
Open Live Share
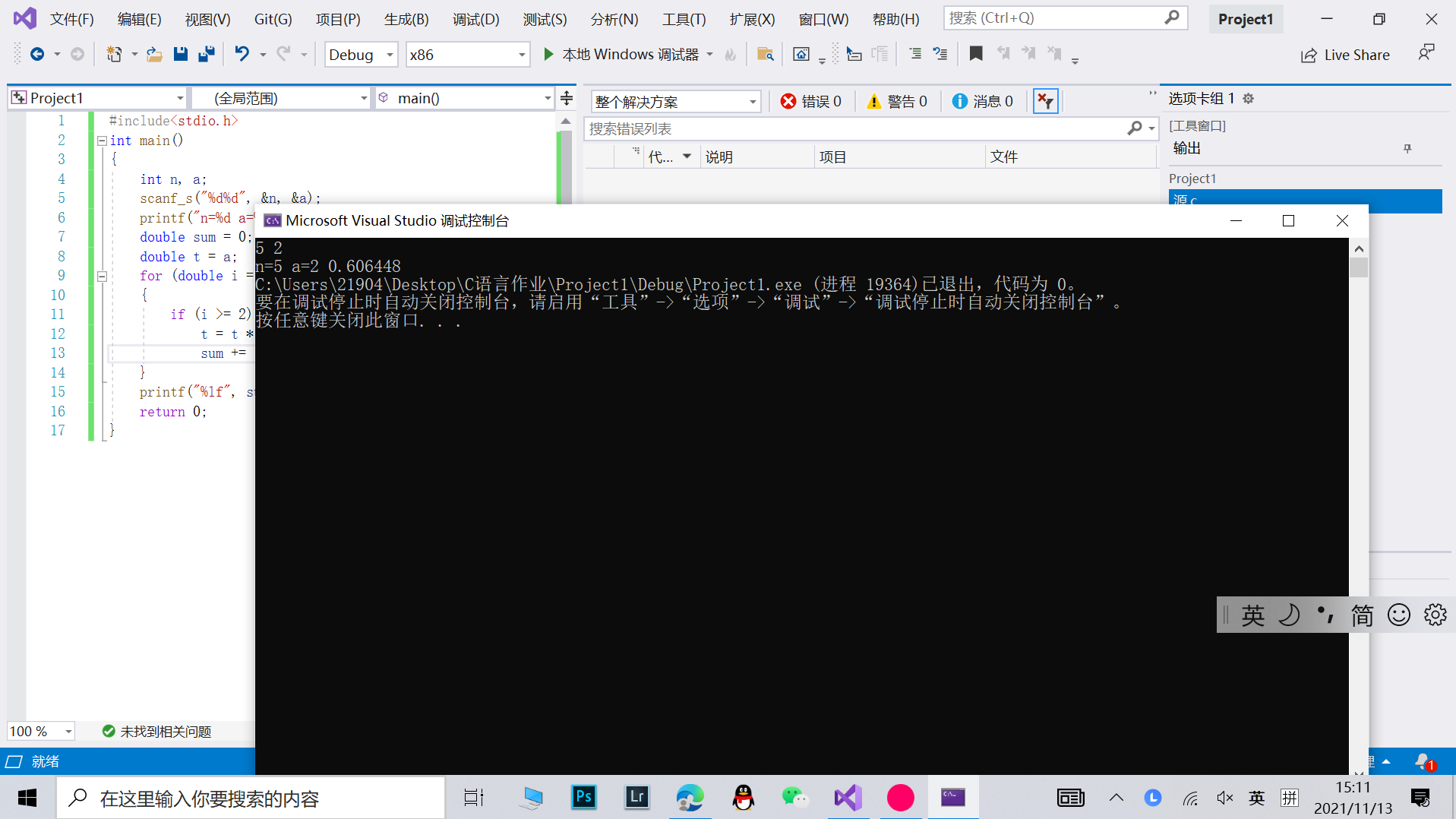[1345, 55]
